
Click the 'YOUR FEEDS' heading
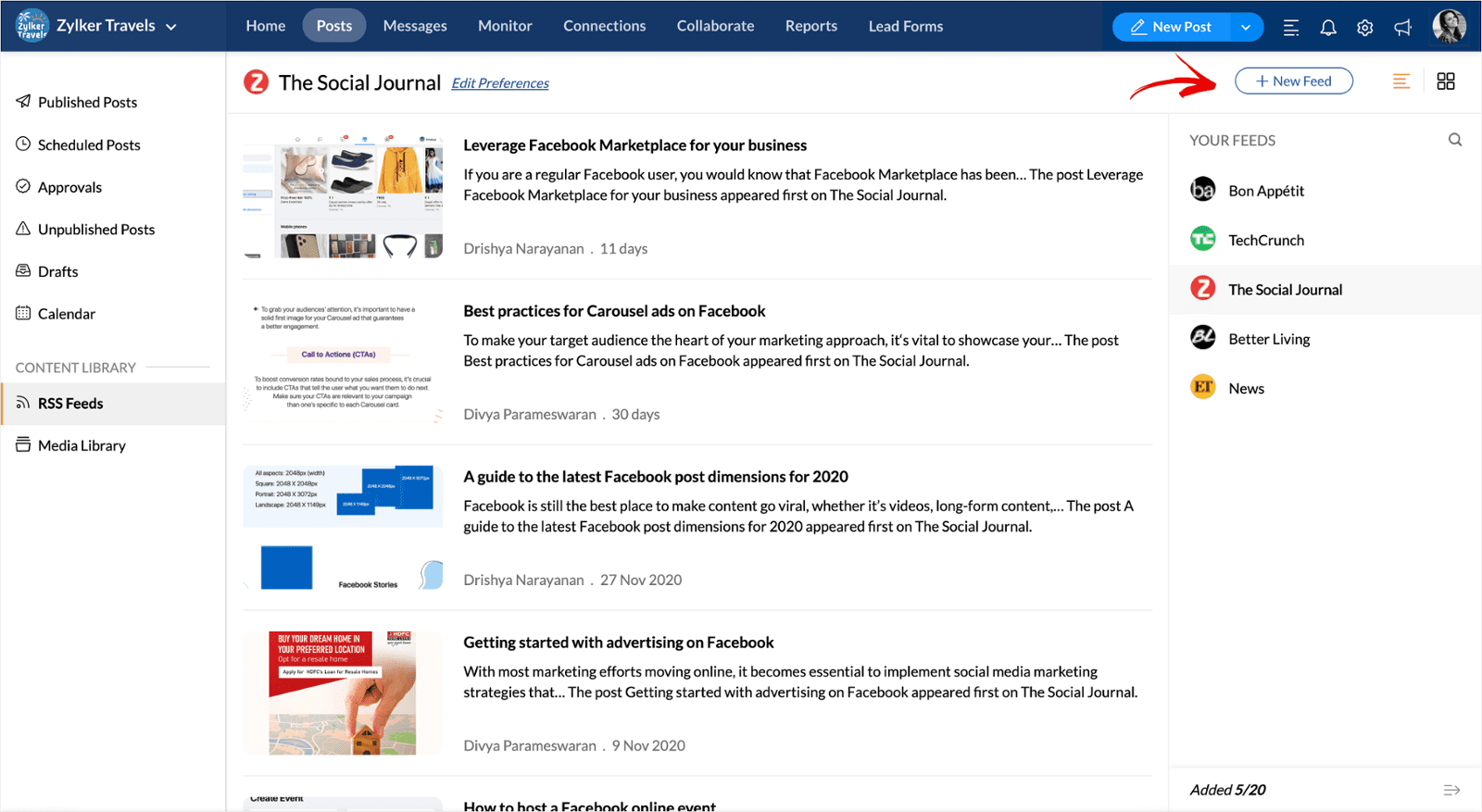(x=1233, y=141)
